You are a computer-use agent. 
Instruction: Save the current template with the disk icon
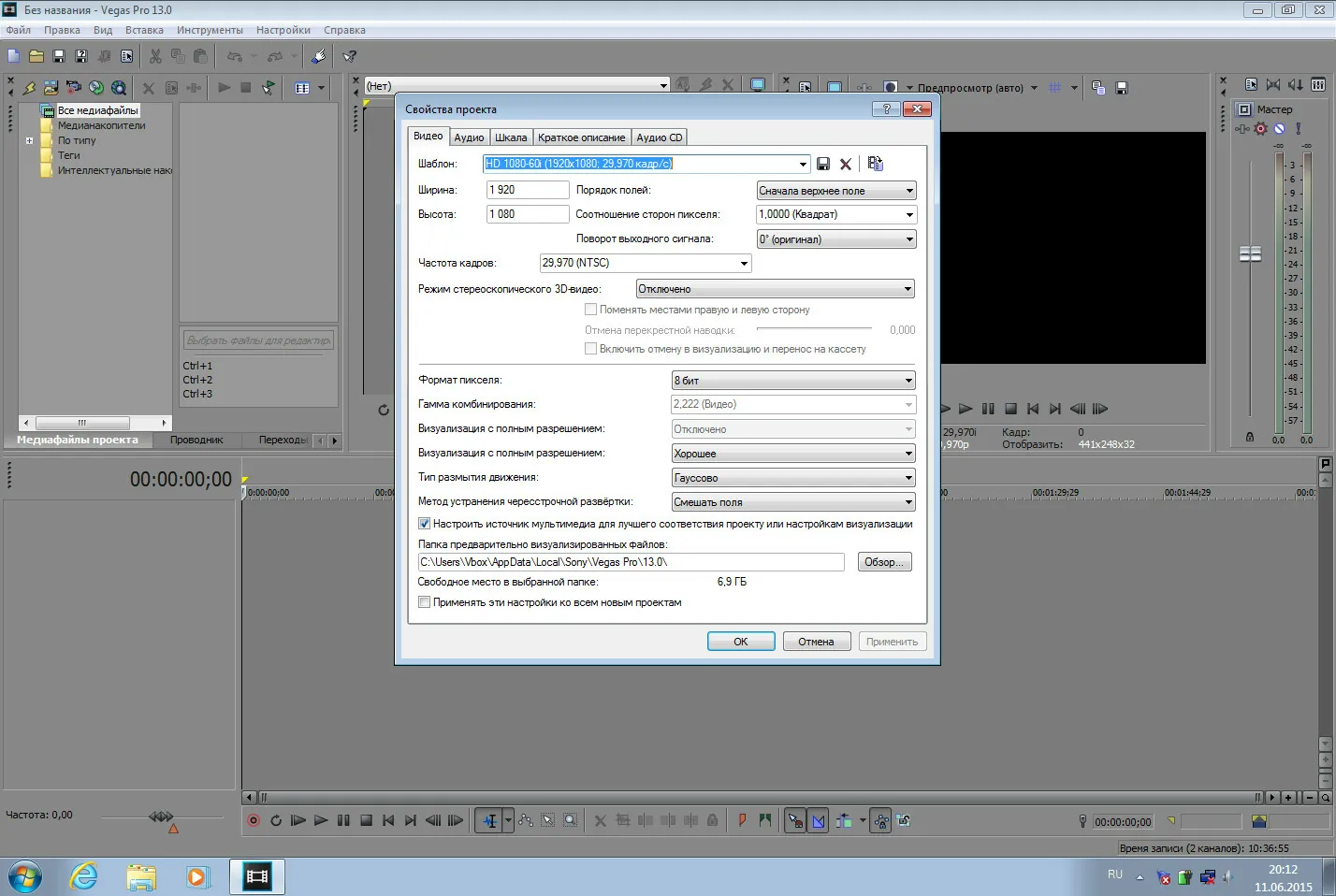[x=823, y=164]
